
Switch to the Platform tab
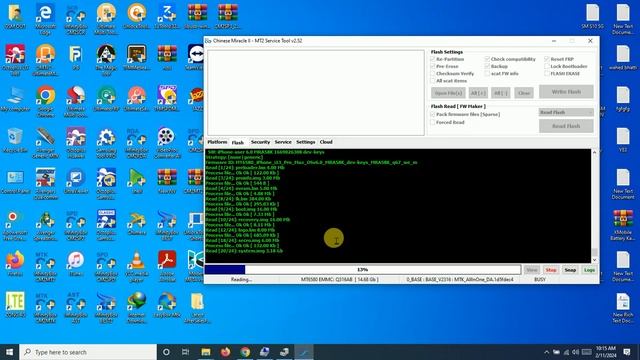(x=217, y=142)
